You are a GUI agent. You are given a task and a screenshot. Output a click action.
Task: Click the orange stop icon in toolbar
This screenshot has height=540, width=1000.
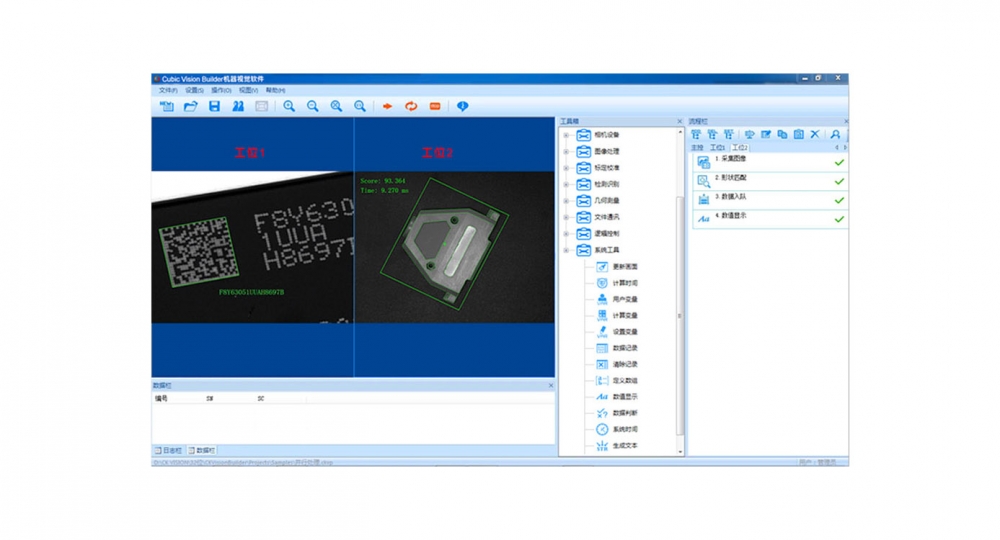[x=435, y=106]
